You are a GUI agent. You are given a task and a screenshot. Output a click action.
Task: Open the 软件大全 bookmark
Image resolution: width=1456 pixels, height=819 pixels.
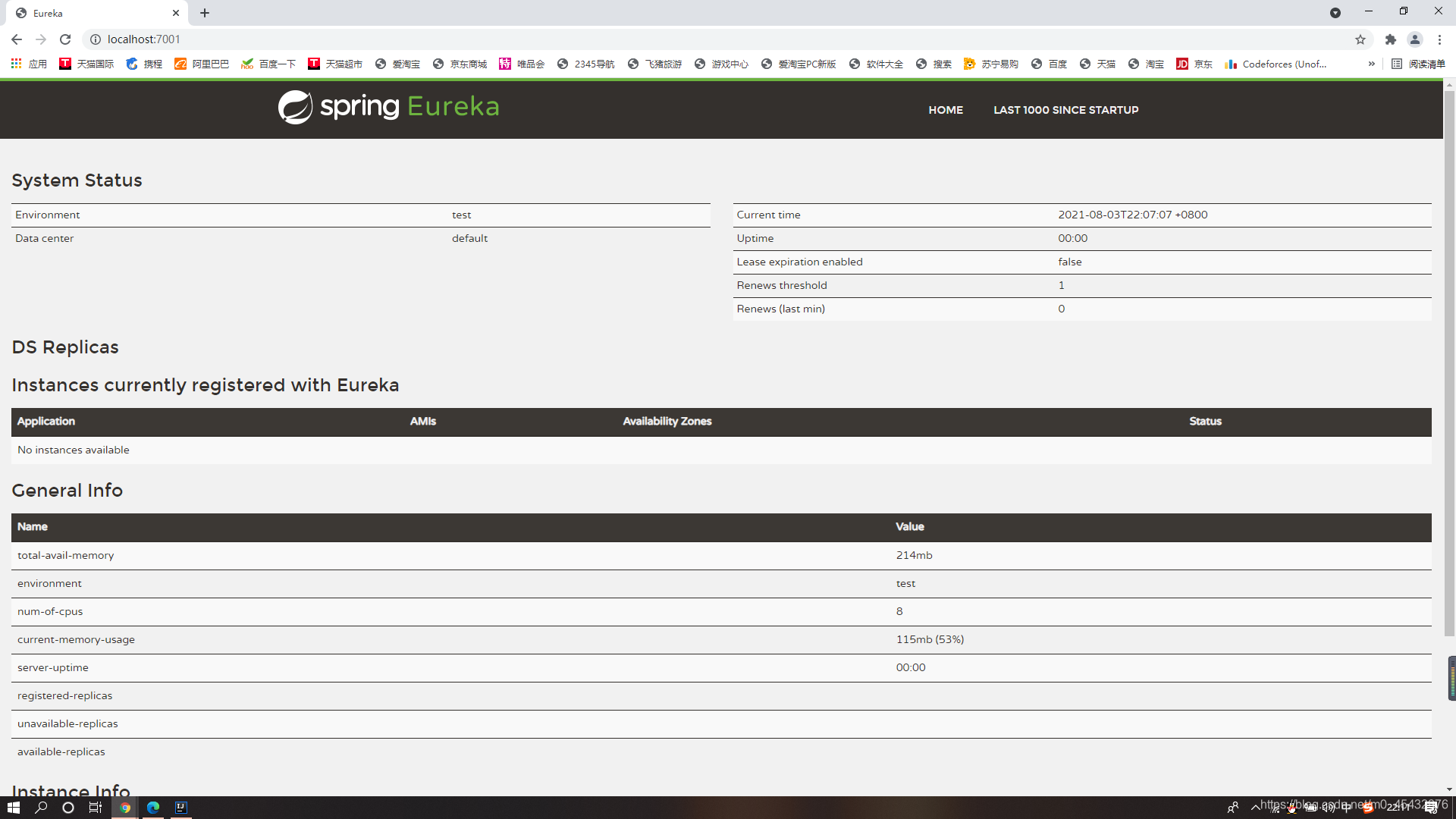click(x=876, y=64)
